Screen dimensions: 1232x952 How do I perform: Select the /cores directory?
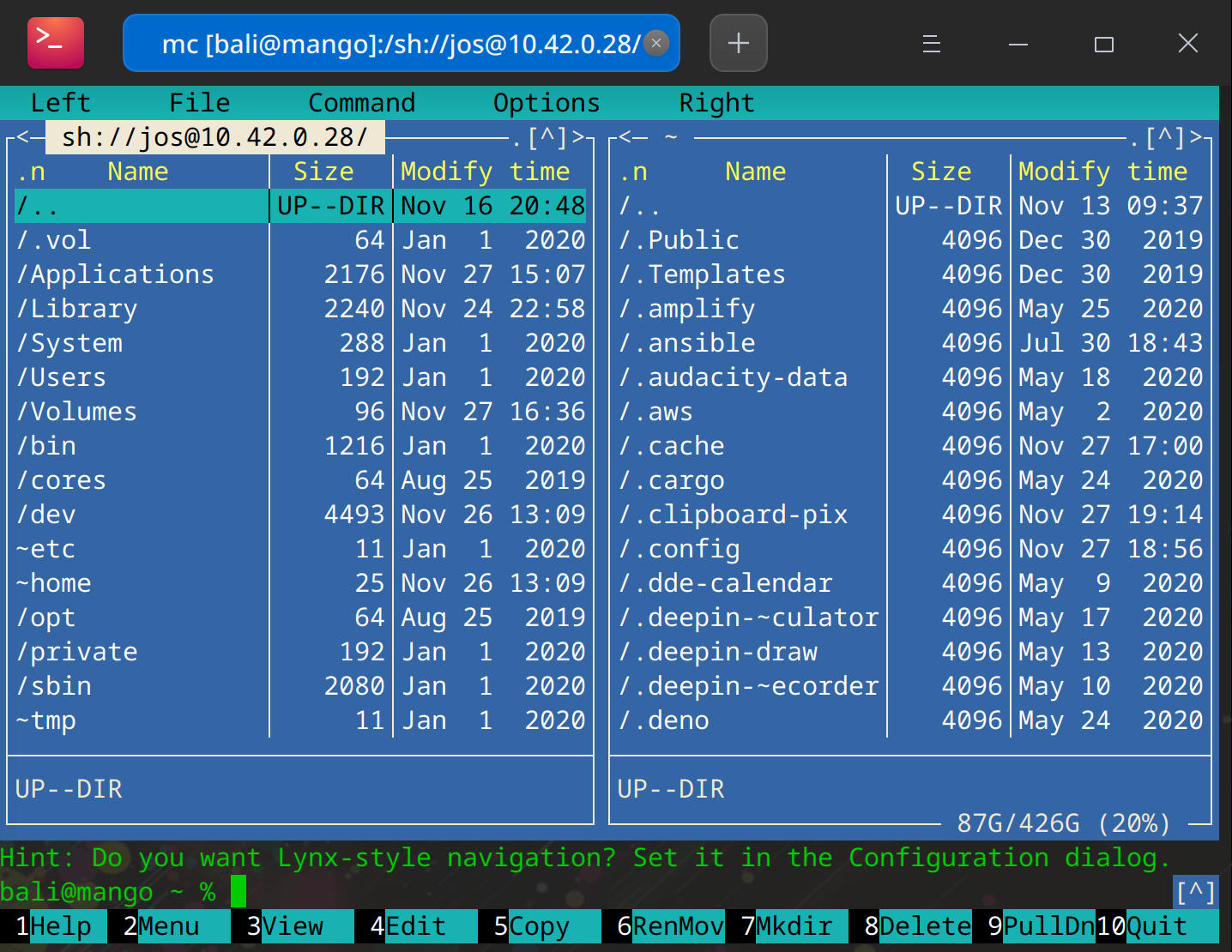[x=300, y=480]
